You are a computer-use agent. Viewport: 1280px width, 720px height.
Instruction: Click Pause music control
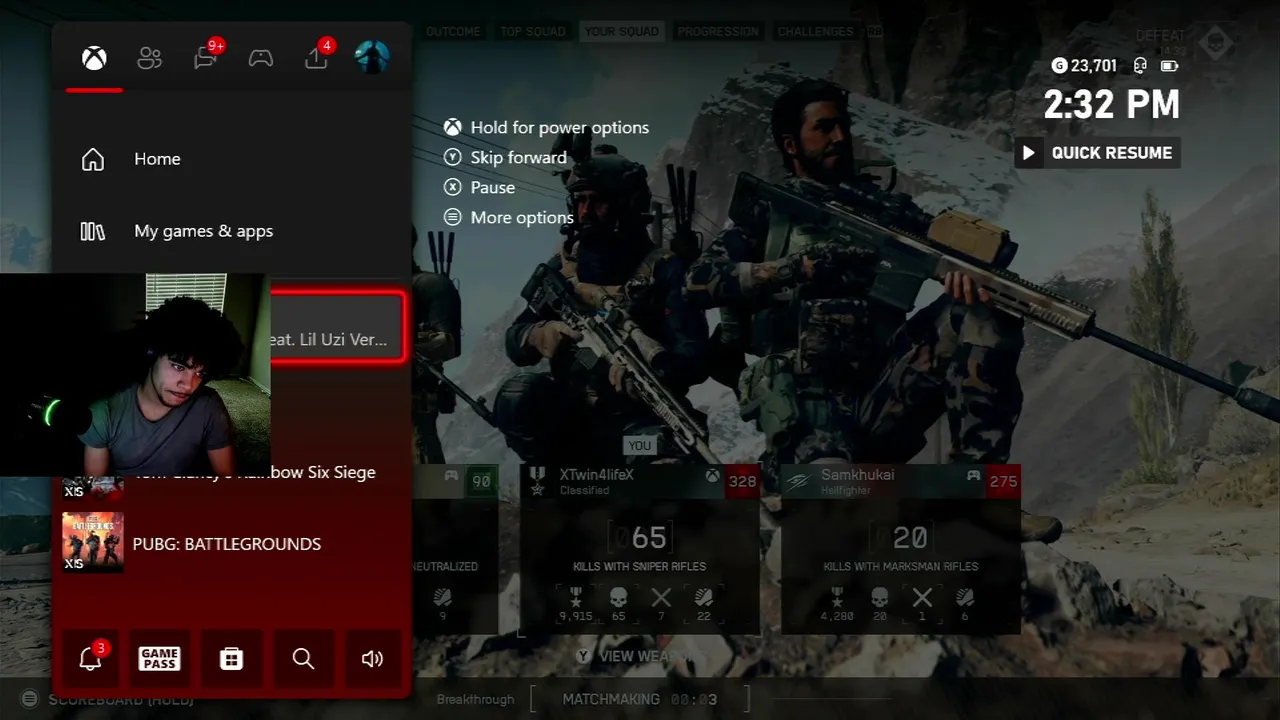pos(479,187)
